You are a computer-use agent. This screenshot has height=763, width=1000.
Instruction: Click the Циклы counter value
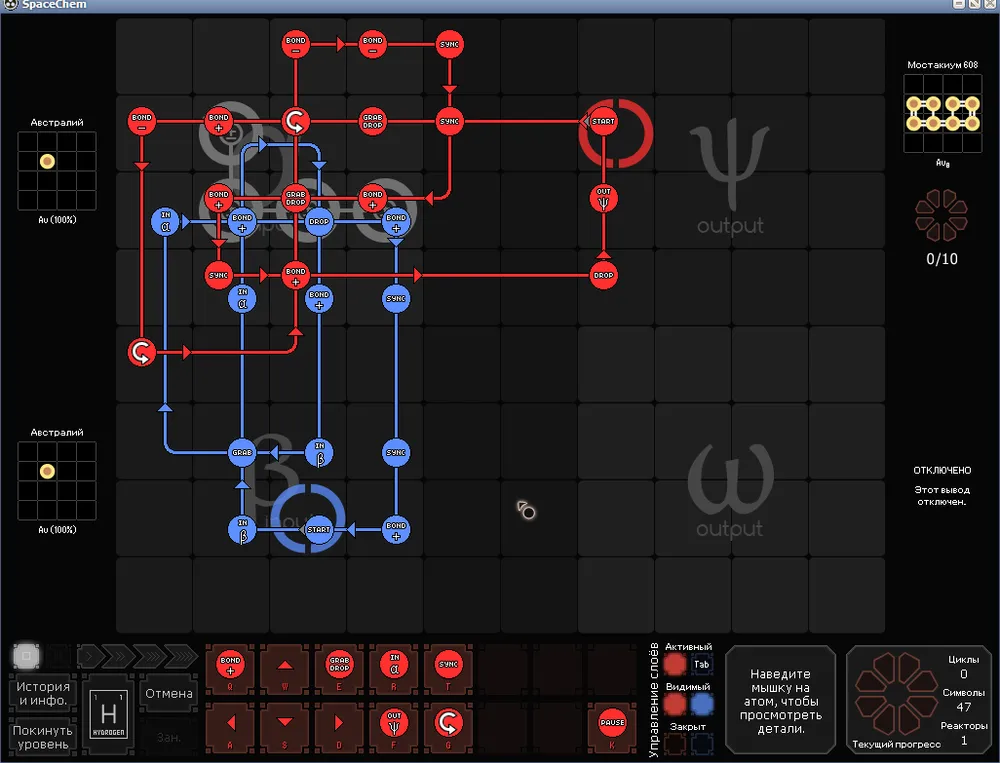pyautogui.click(x=963, y=674)
